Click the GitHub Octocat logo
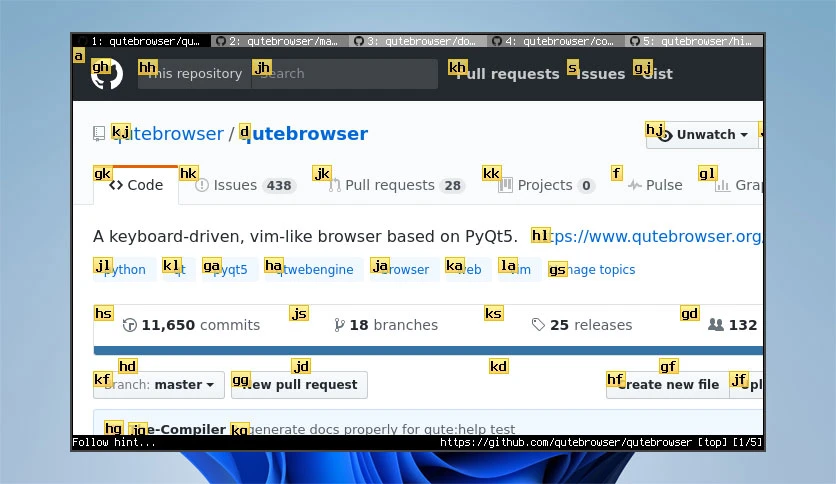The image size is (836, 484). (x=107, y=74)
